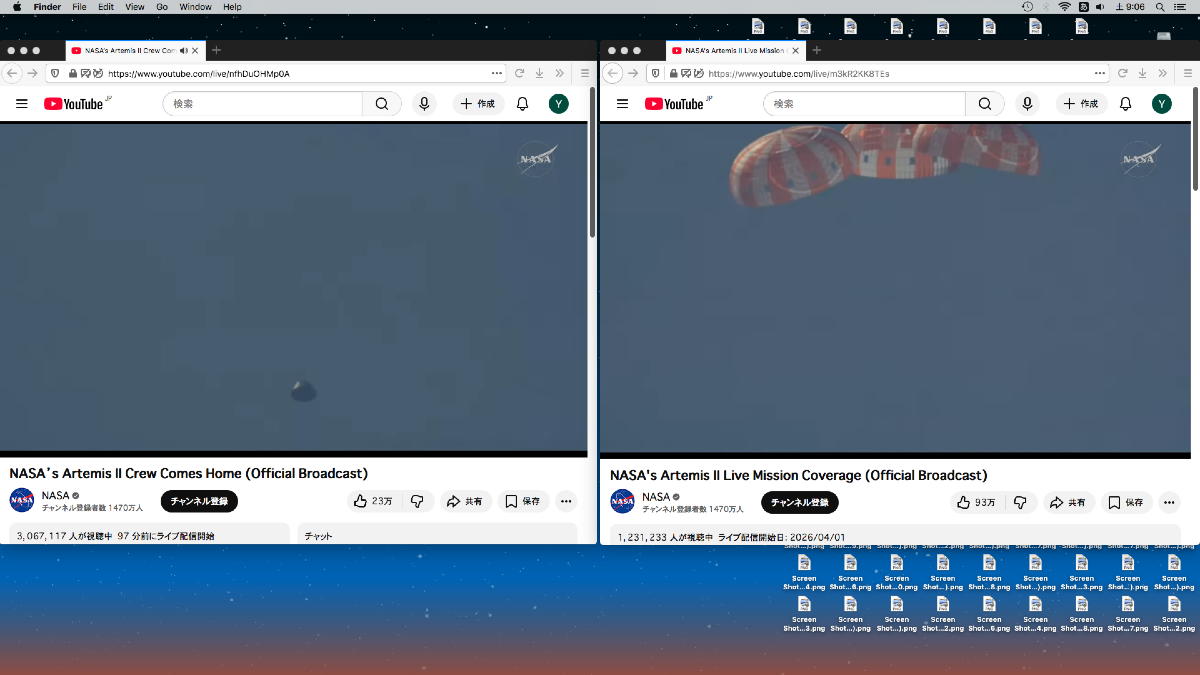
Task: Open Edit menu in menu bar
Action: tap(106, 7)
